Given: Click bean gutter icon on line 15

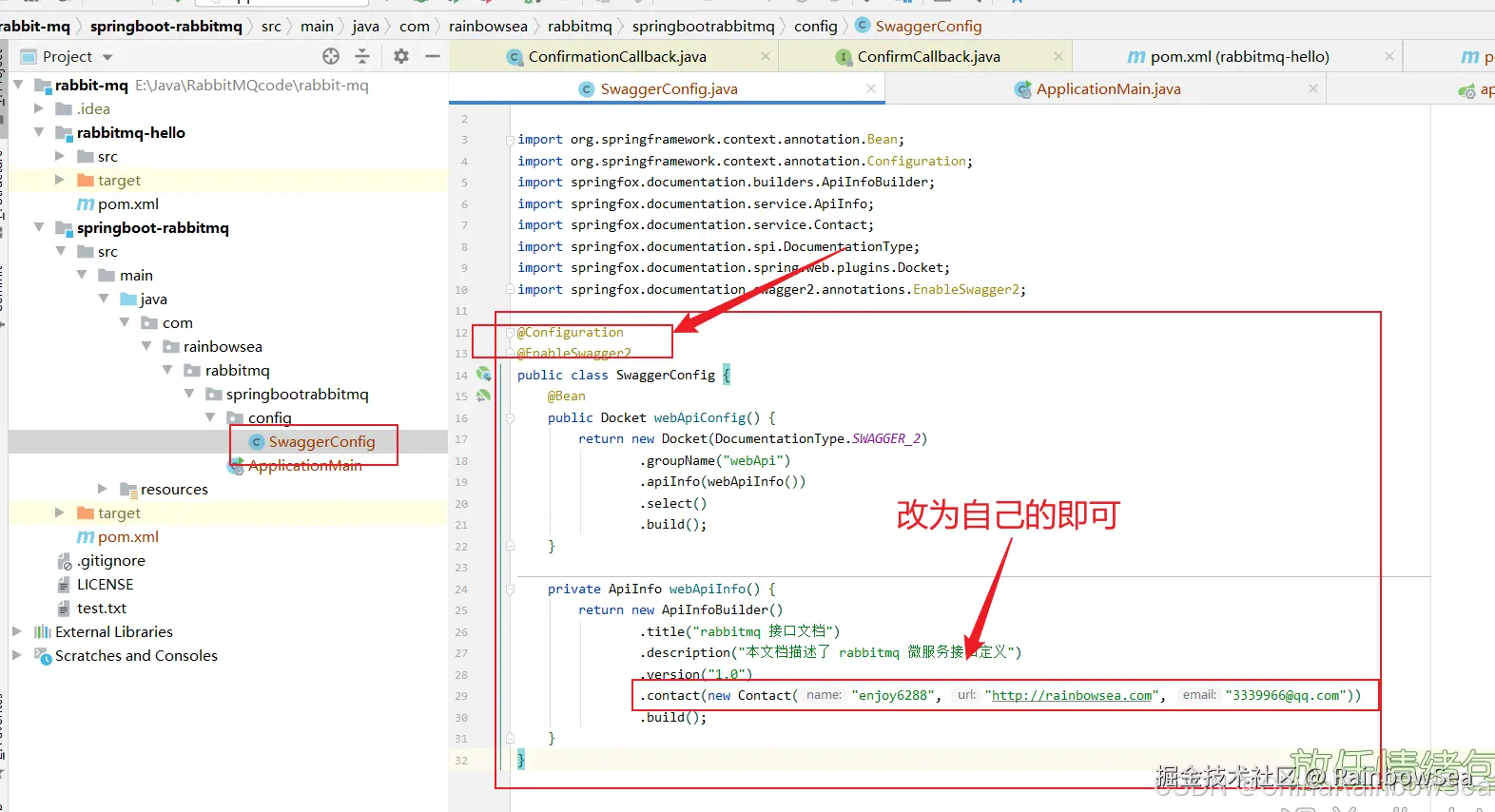Looking at the screenshot, I should click(483, 396).
